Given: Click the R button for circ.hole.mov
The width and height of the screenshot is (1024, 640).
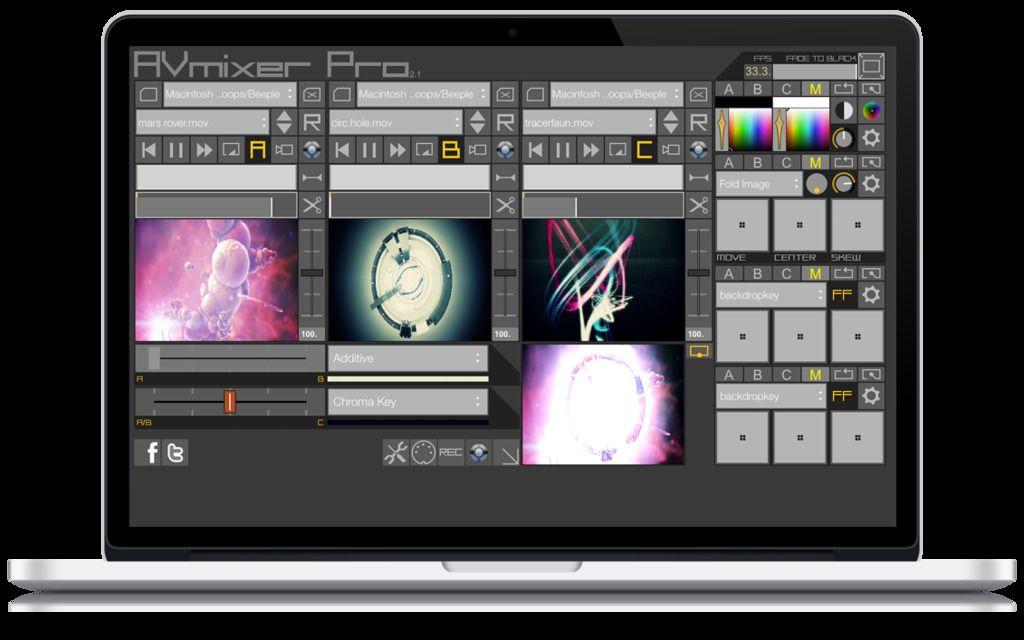Looking at the screenshot, I should [505, 123].
